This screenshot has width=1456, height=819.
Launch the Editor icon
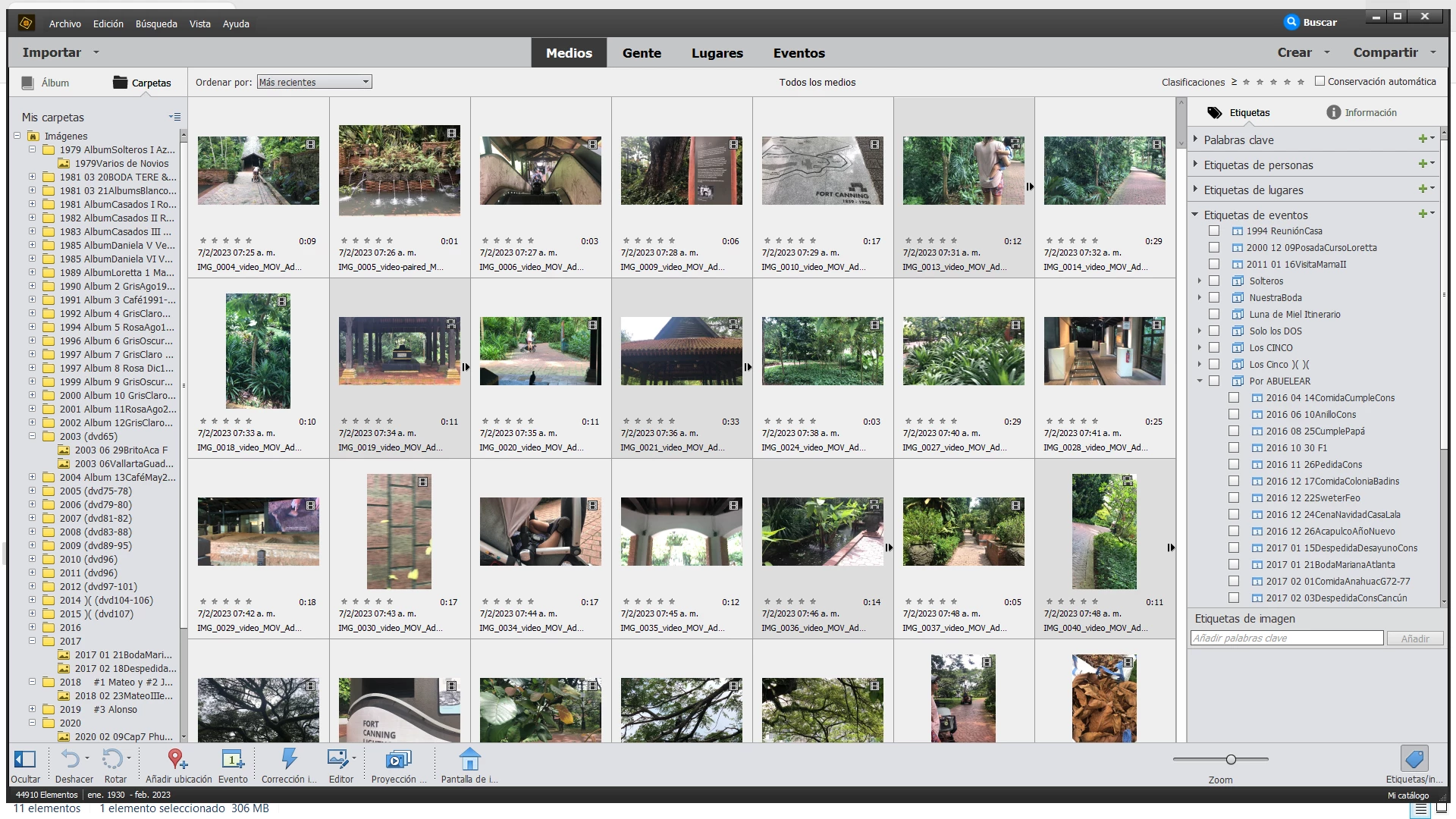point(338,759)
